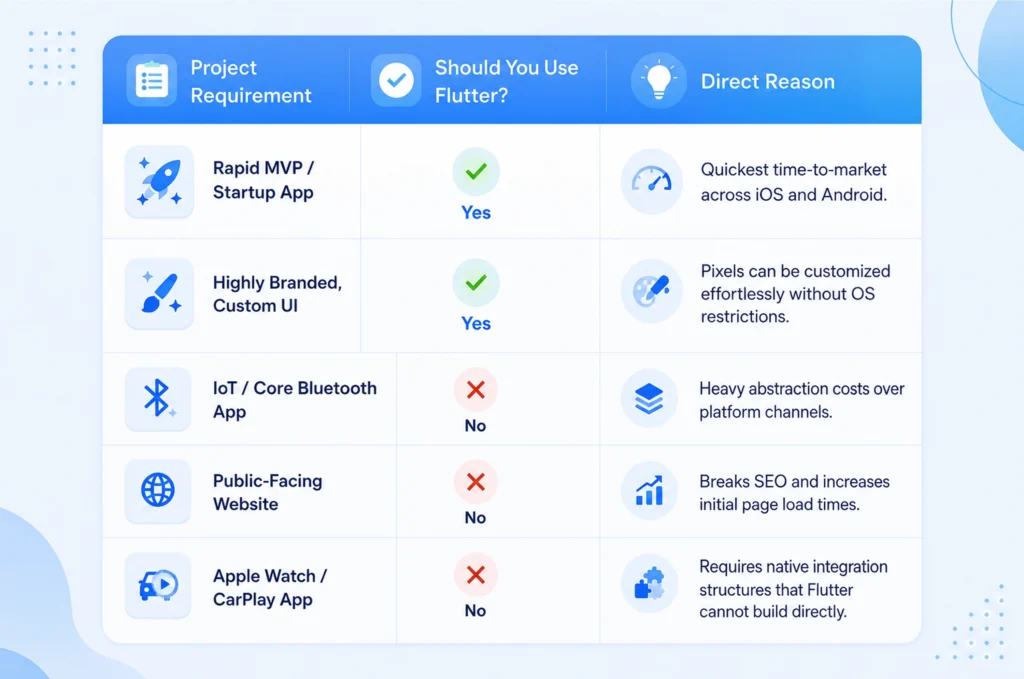Click the Breaks SEO reason text
The height and width of the screenshot is (679, 1024).
[794, 493]
